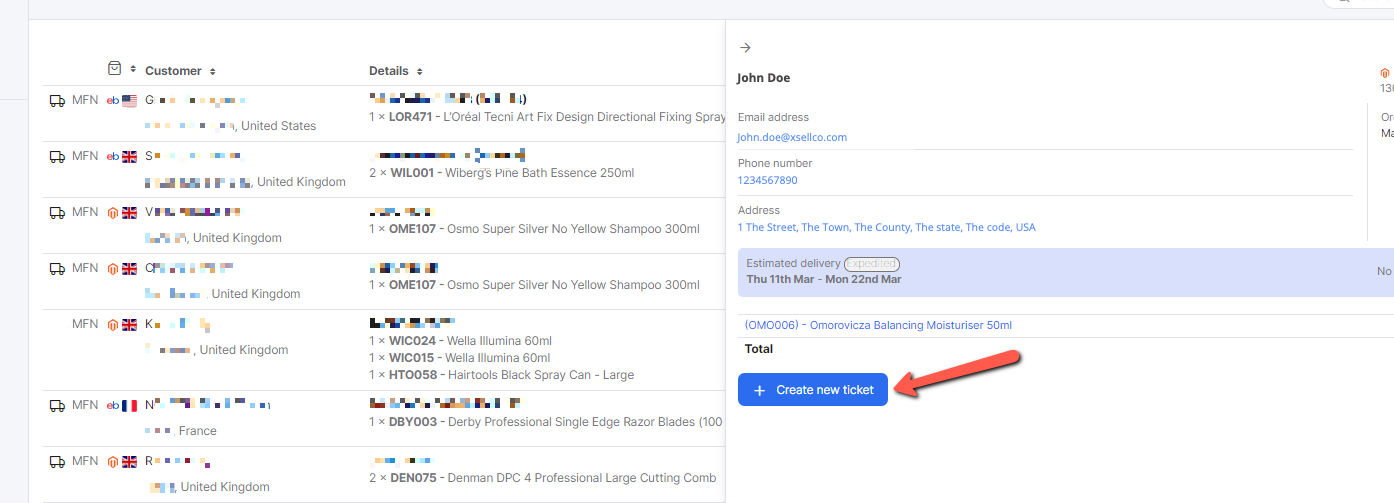Select the Derby Professional Single Edge Razor Blades line
The width and height of the screenshot is (1394, 503).
tap(546, 422)
